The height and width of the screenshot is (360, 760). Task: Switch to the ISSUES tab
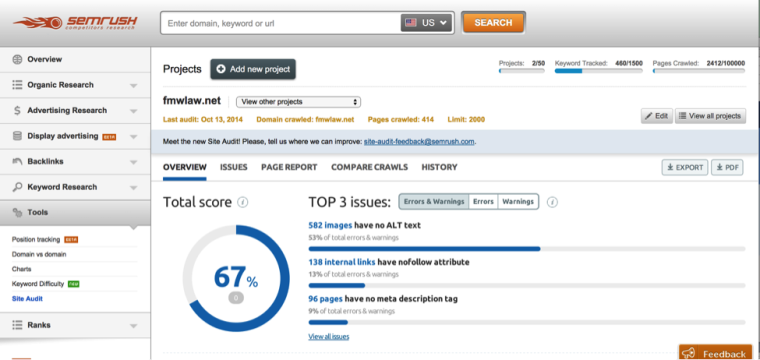coord(234,167)
